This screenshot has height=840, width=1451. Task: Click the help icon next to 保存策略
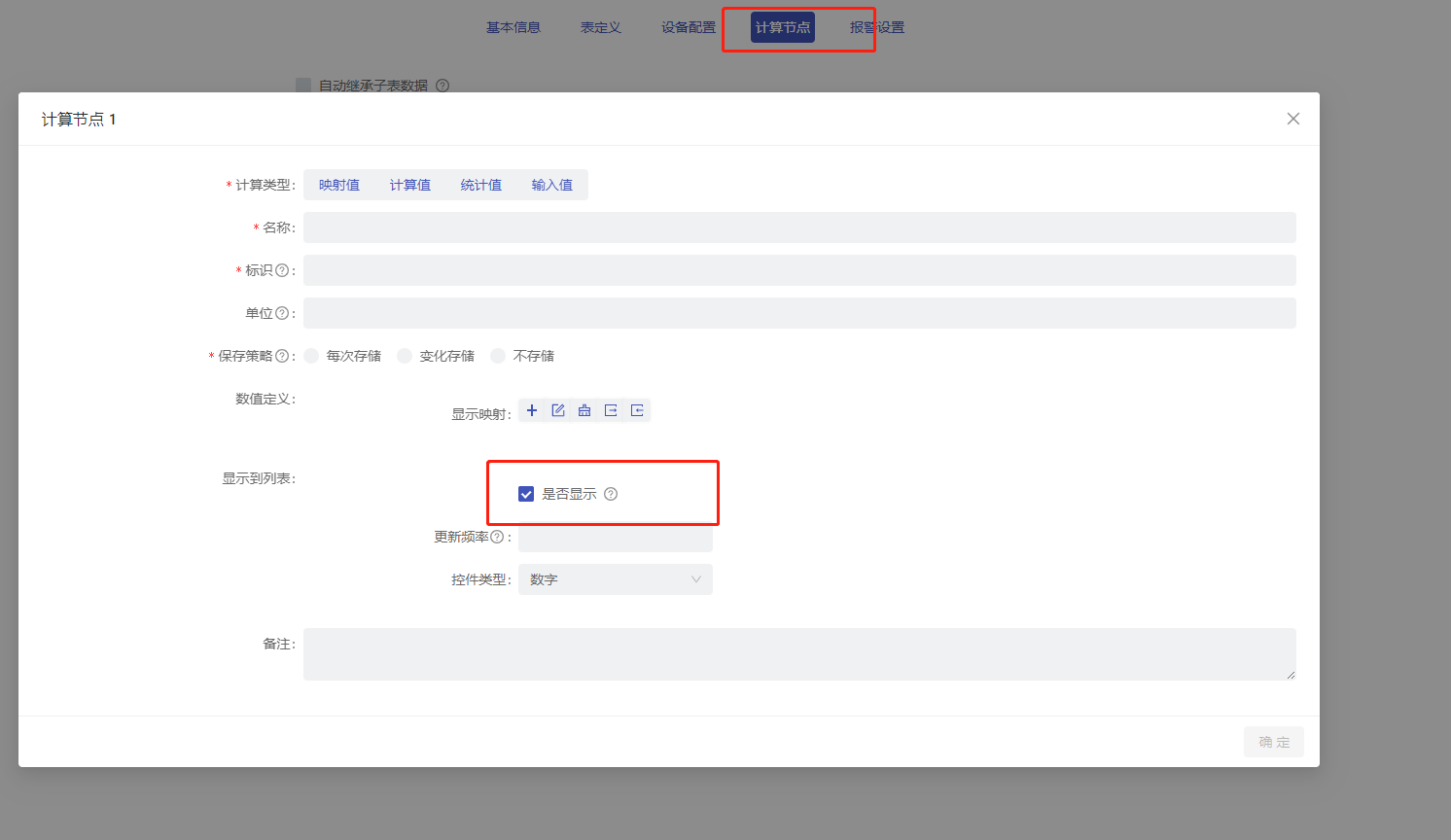point(282,356)
